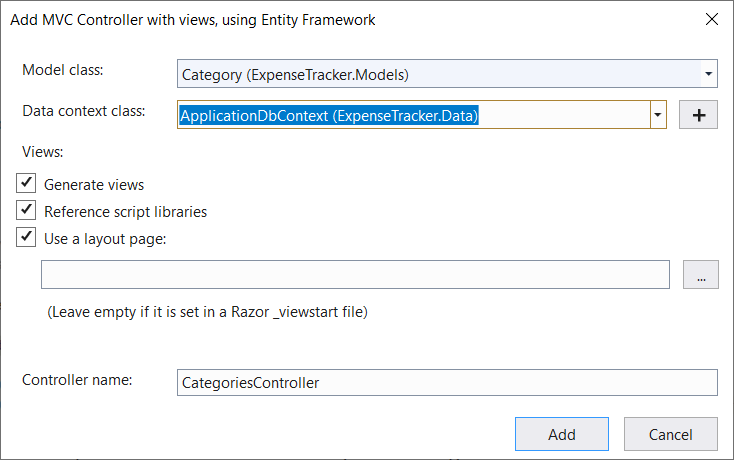Click the "Data context class:" label
Viewport: 734px width, 460px height.
(x=84, y=110)
